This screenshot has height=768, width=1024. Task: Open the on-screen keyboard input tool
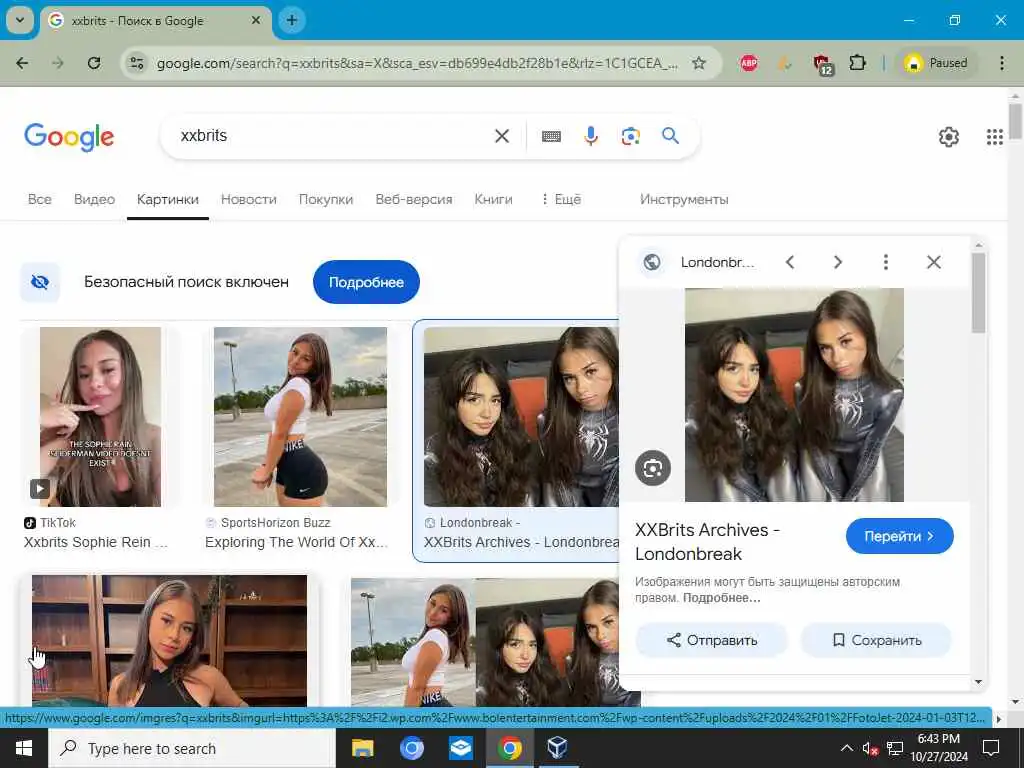551,136
